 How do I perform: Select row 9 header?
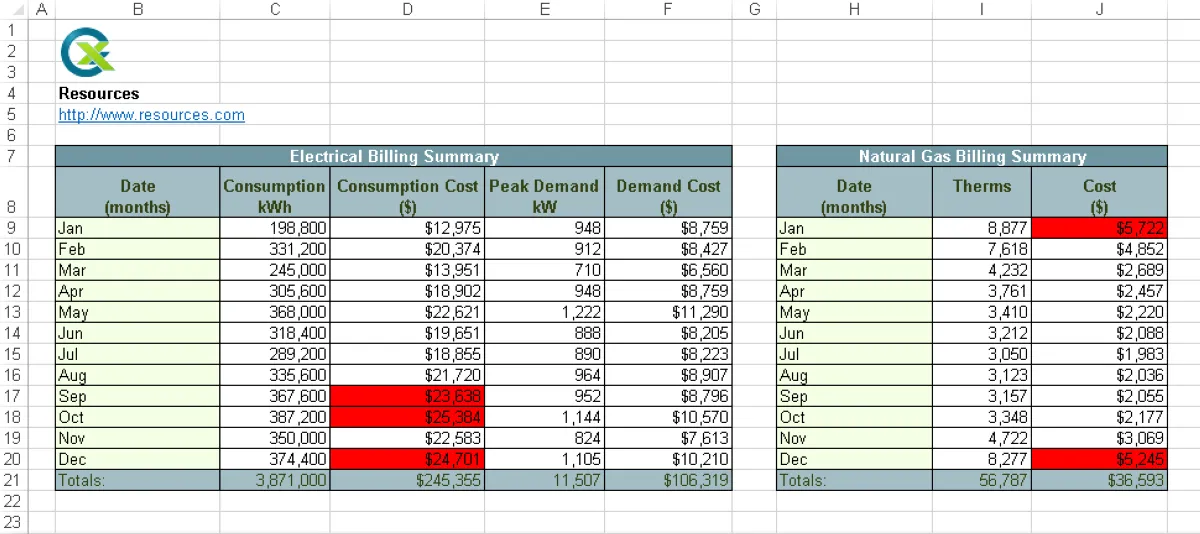point(13,228)
